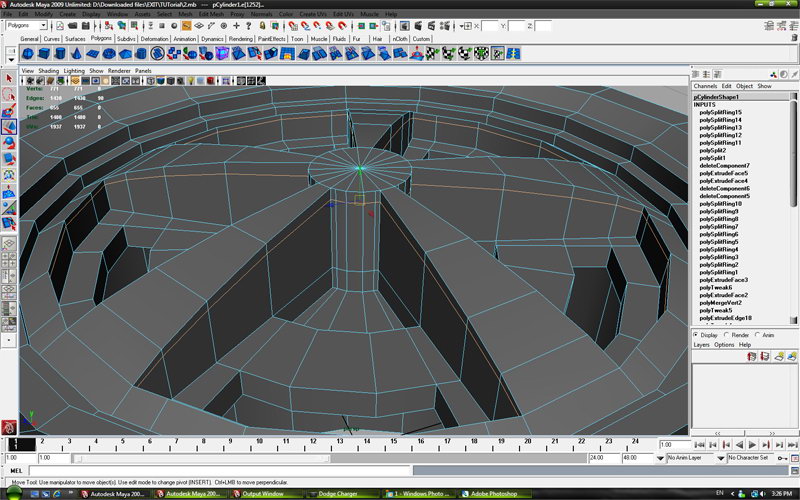The height and width of the screenshot is (500, 800).
Task: Open the Channels menu in Channel Box
Action: 705,86
